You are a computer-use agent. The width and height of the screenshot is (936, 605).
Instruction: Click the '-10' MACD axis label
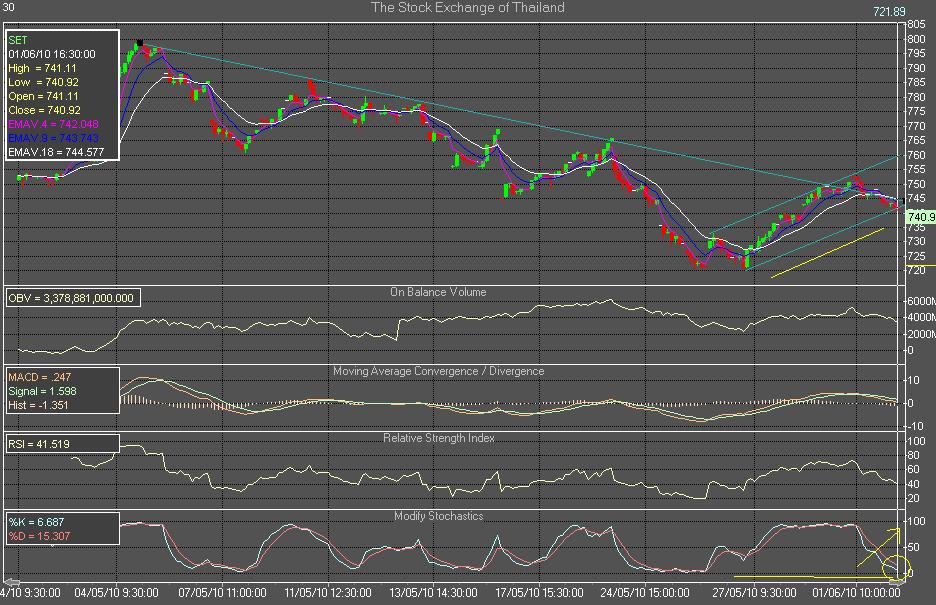tap(914, 426)
